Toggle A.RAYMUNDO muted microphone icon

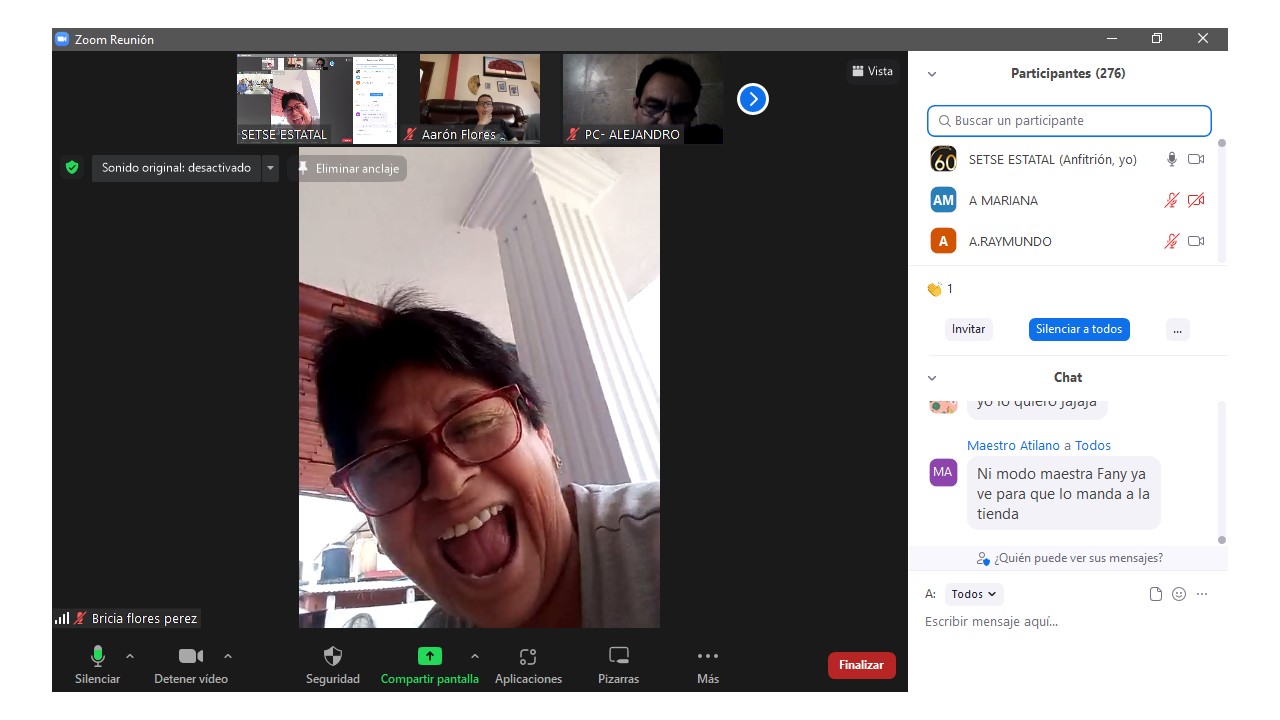point(1172,241)
